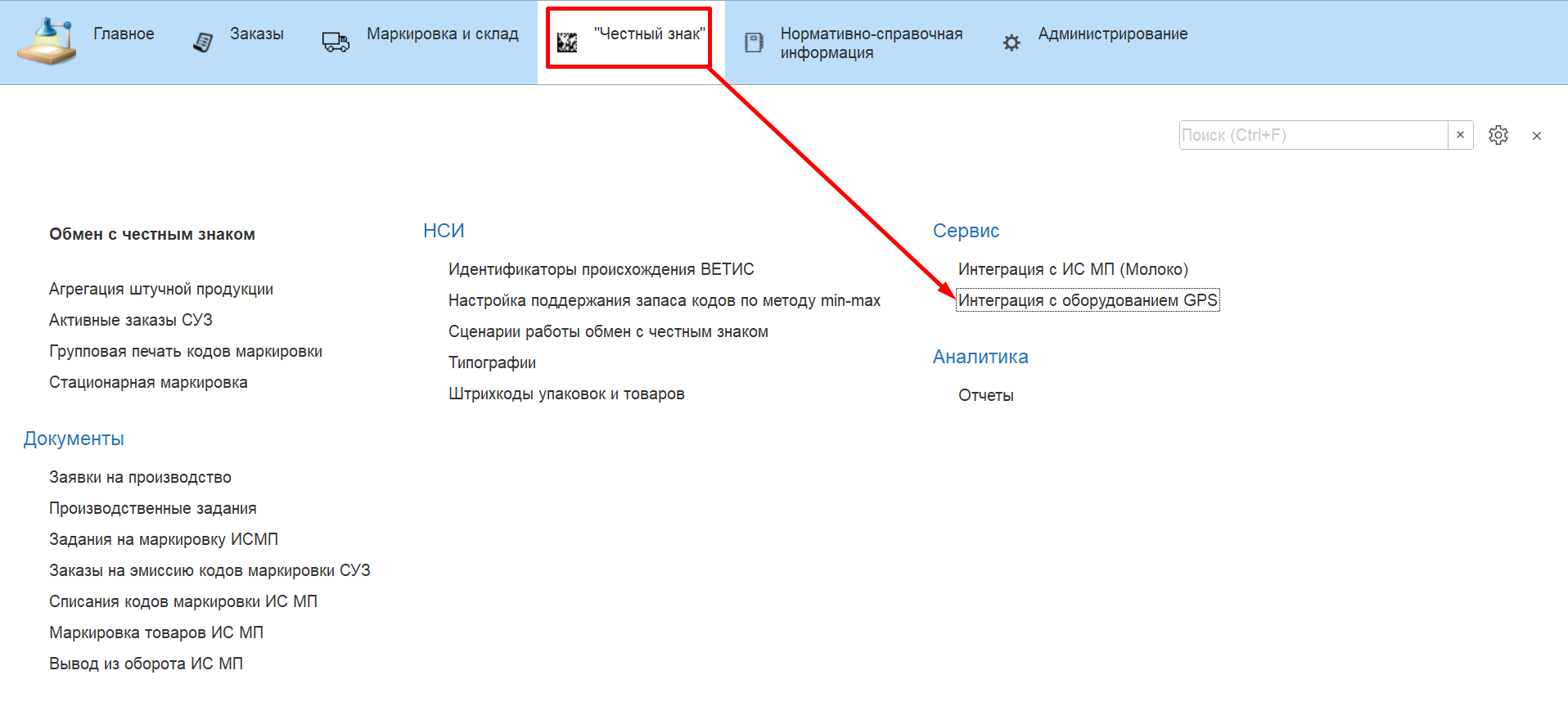Open Настройка поддержания запаса кодов по методу min-max
1568x720 pixels.
coord(665,300)
